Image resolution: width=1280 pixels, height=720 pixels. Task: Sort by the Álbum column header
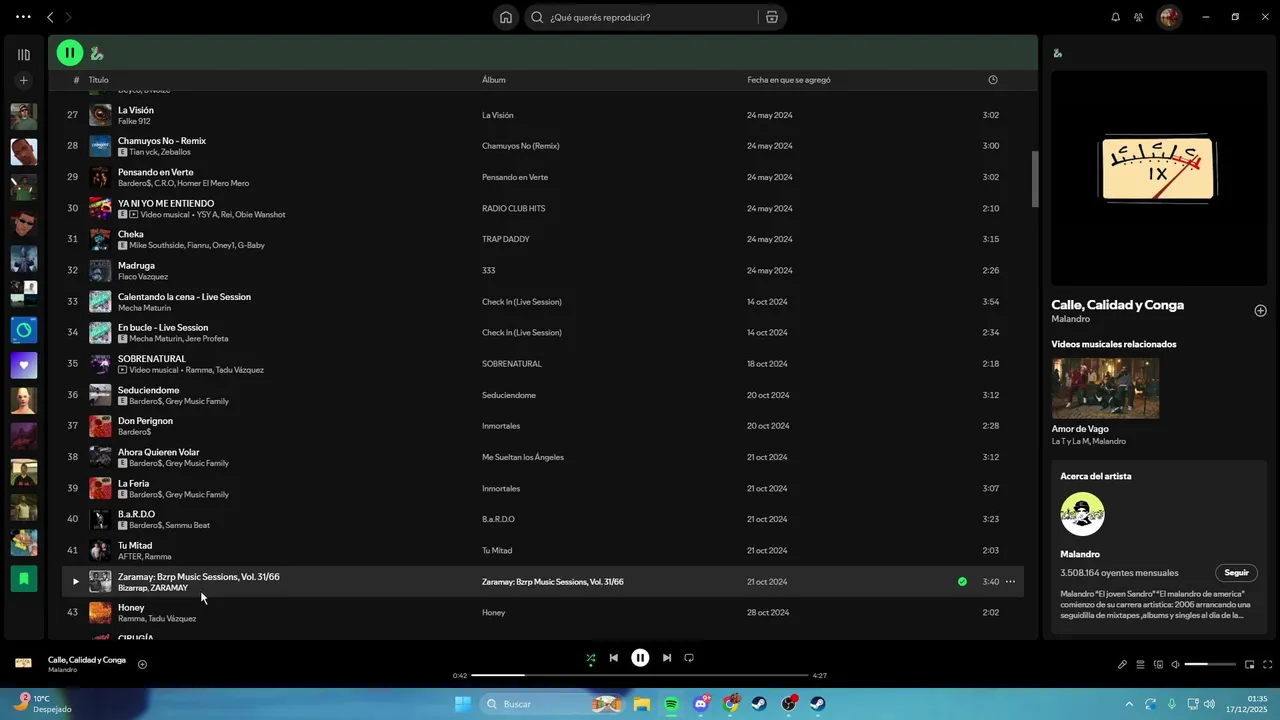(x=494, y=80)
